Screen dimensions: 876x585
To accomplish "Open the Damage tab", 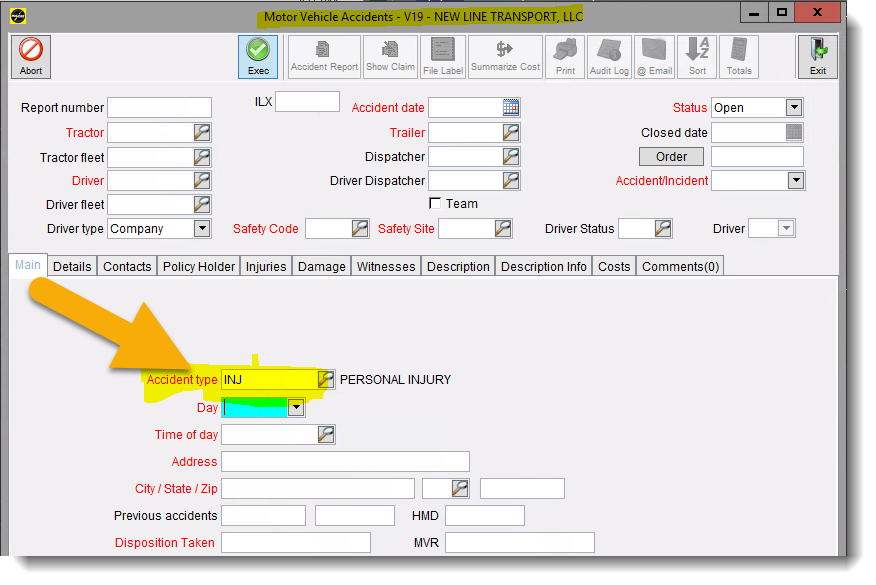I will click(x=322, y=267).
